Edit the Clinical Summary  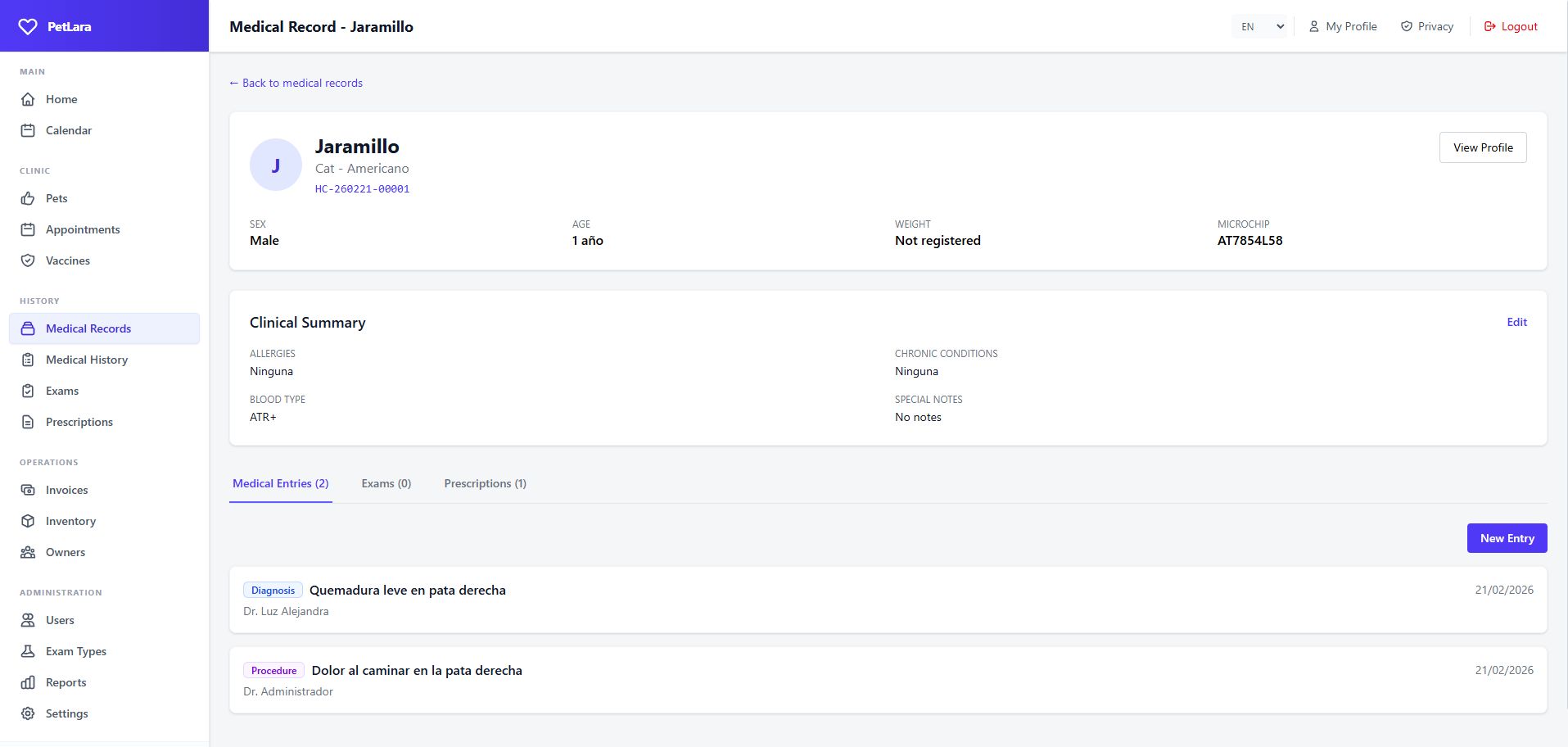point(1516,322)
